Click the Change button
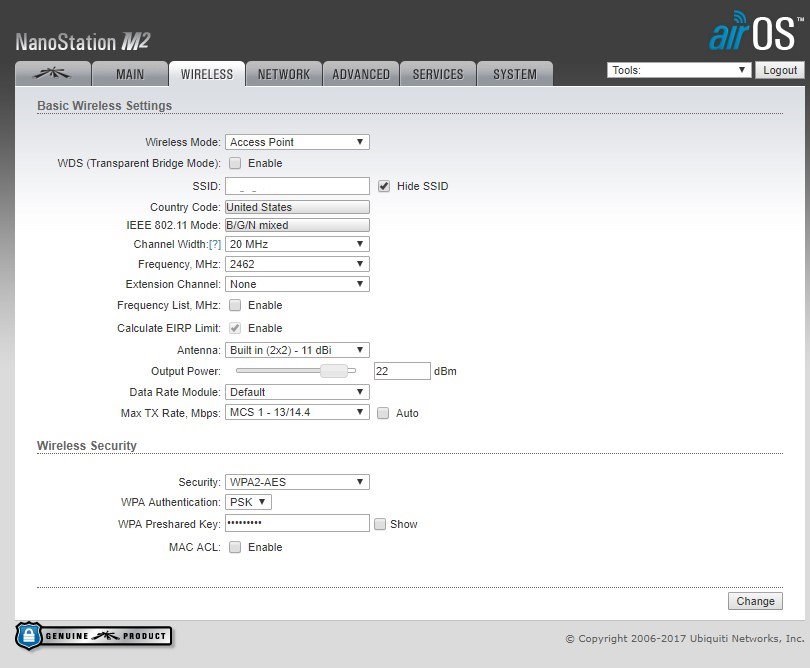Image resolution: width=810 pixels, height=668 pixels. point(755,601)
